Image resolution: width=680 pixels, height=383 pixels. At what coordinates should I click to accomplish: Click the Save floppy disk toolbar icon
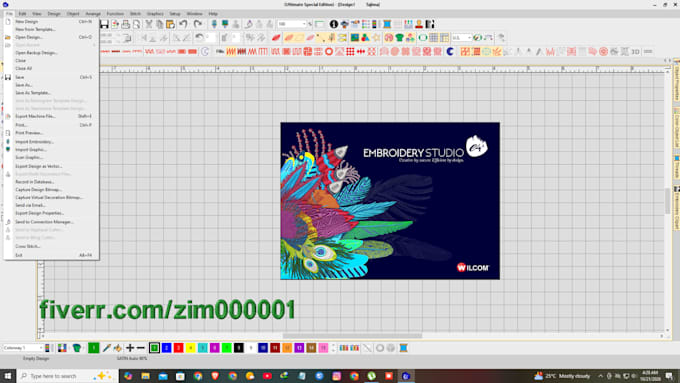pyautogui.click(x=104, y=24)
